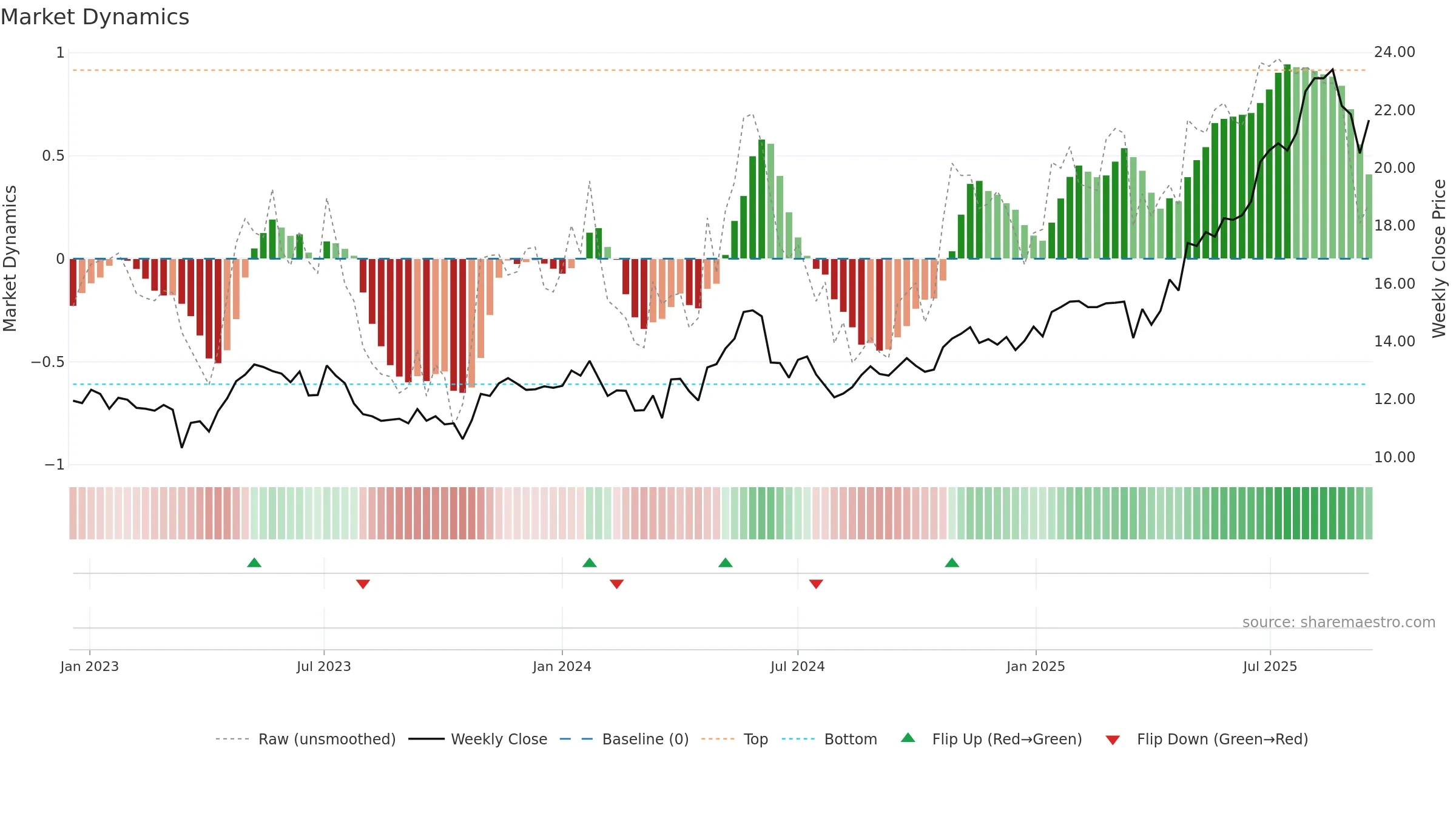The width and height of the screenshot is (1456, 819).
Task: Click the 14.00 price axis label
Action: [x=1395, y=342]
